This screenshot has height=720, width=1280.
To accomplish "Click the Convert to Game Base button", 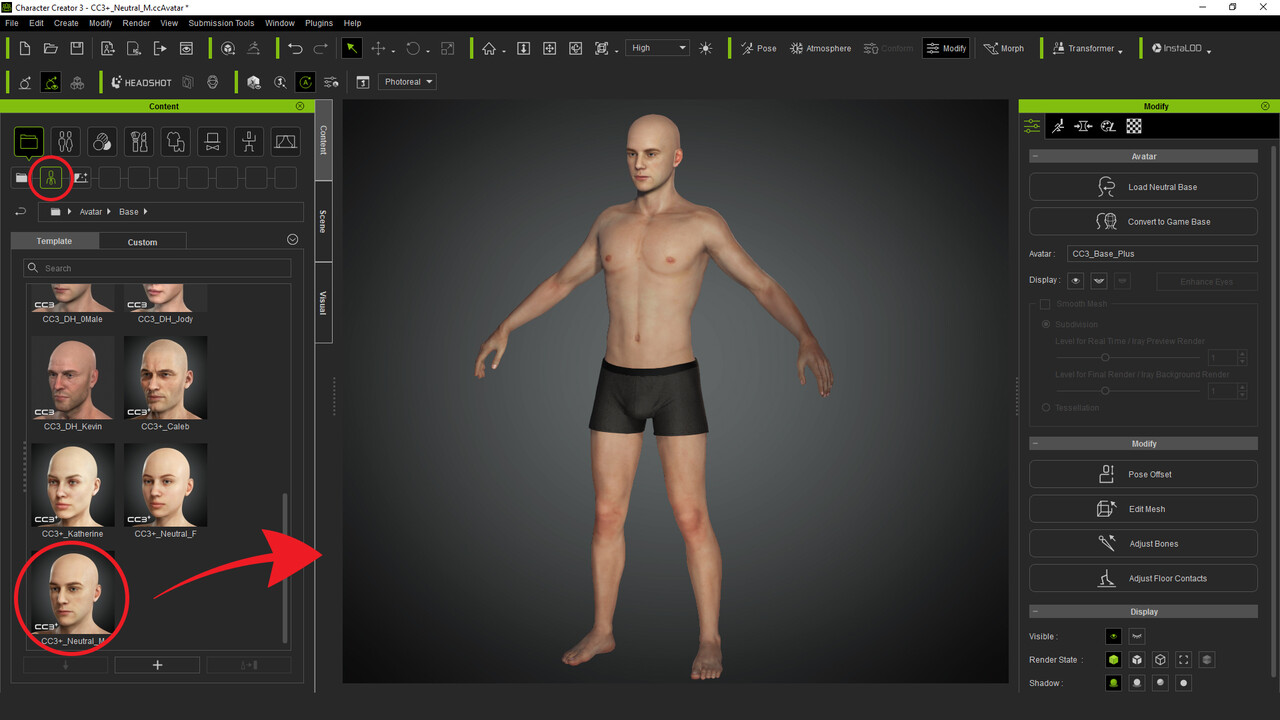I will [1143, 221].
